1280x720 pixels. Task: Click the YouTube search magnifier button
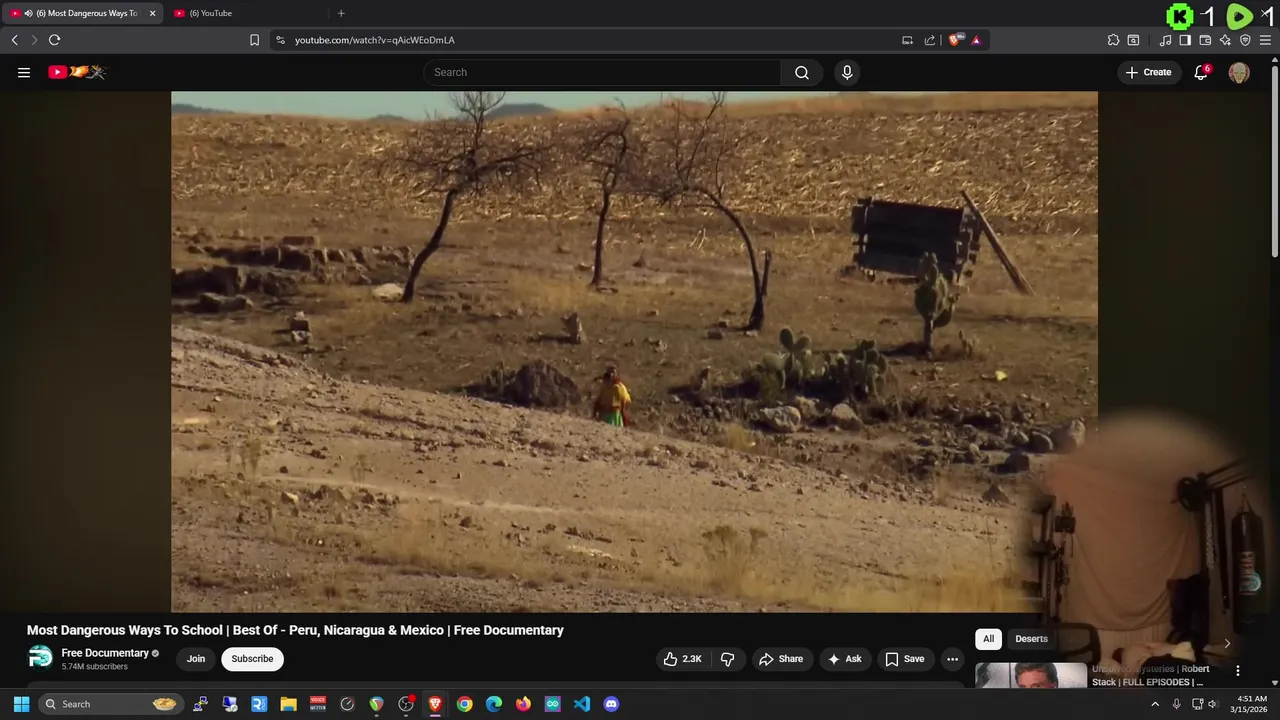[x=802, y=72]
